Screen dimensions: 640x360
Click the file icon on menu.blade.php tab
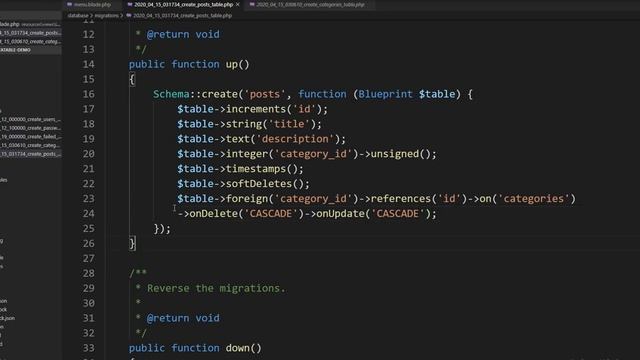[x=69, y=4]
